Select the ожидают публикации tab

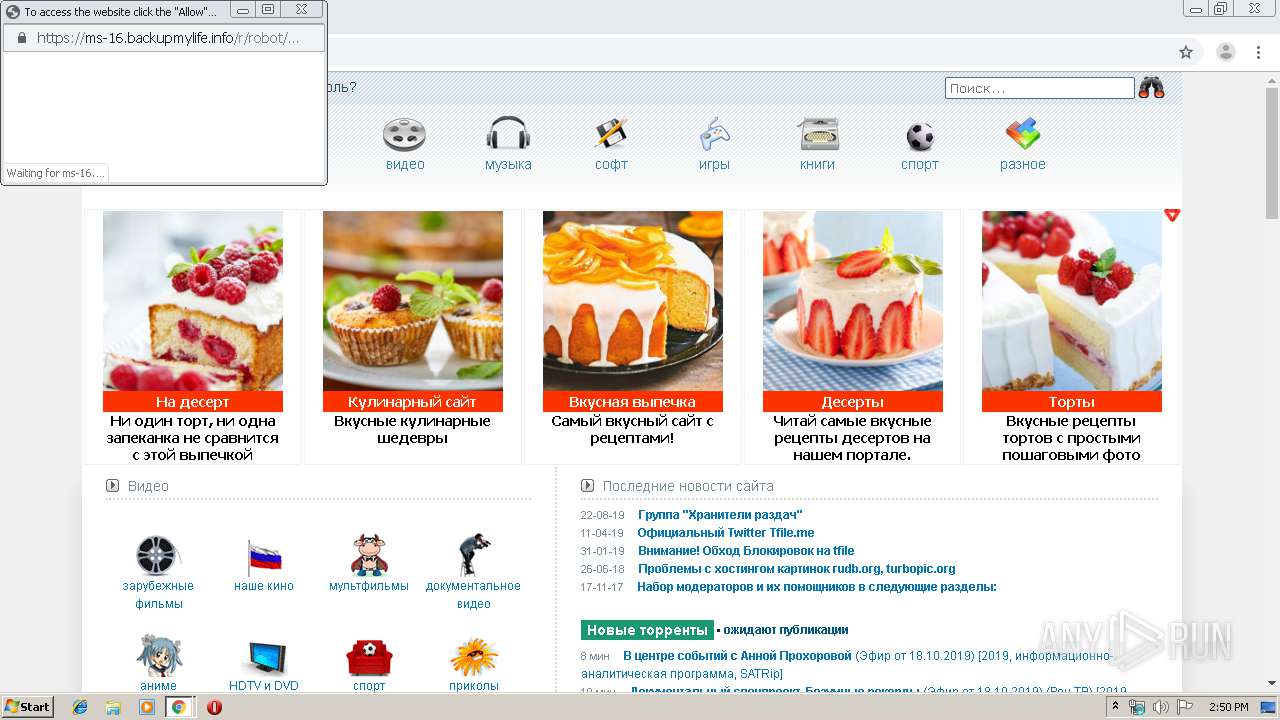pyautogui.click(x=786, y=630)
